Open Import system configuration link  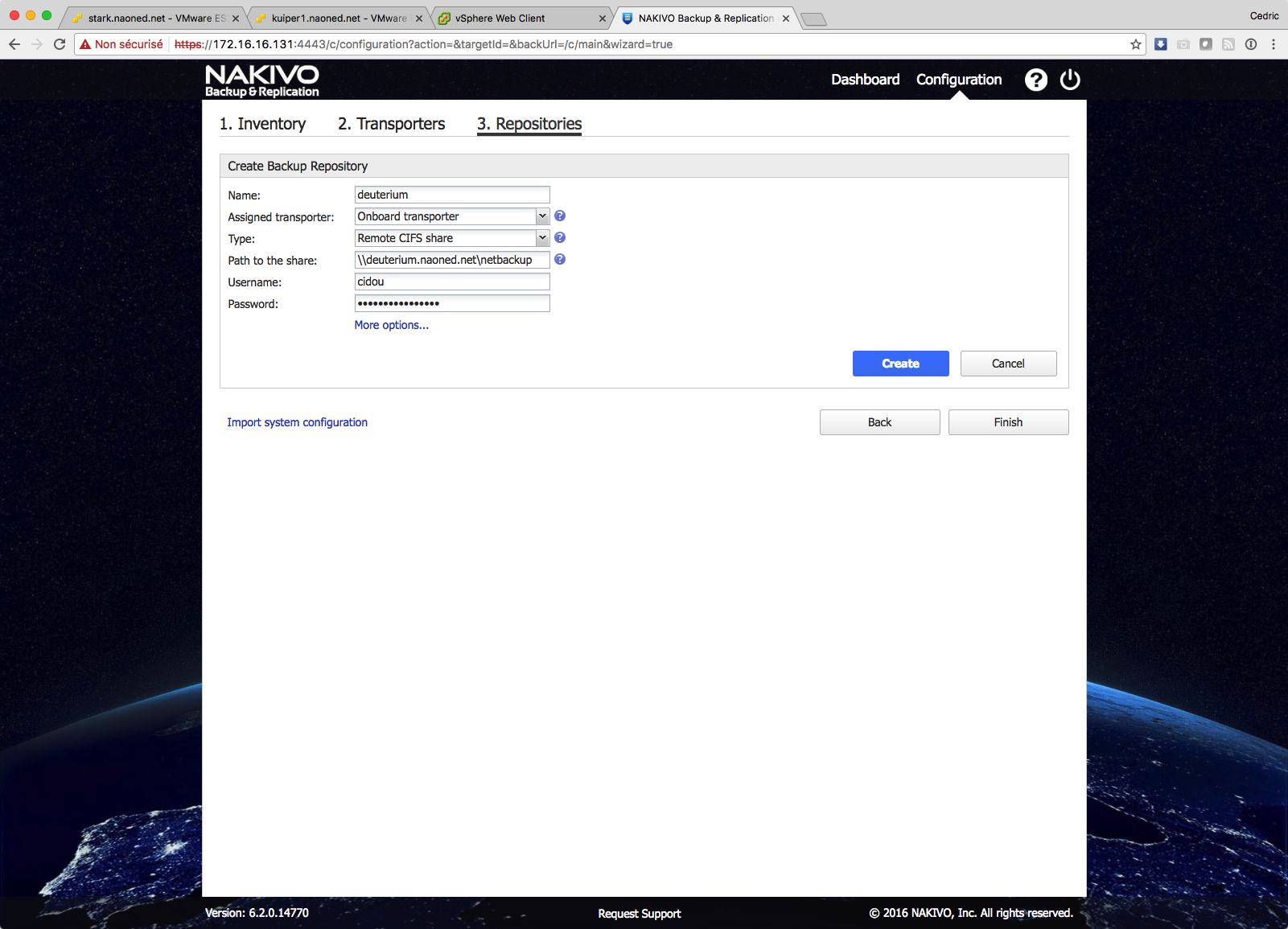point(297,422)
